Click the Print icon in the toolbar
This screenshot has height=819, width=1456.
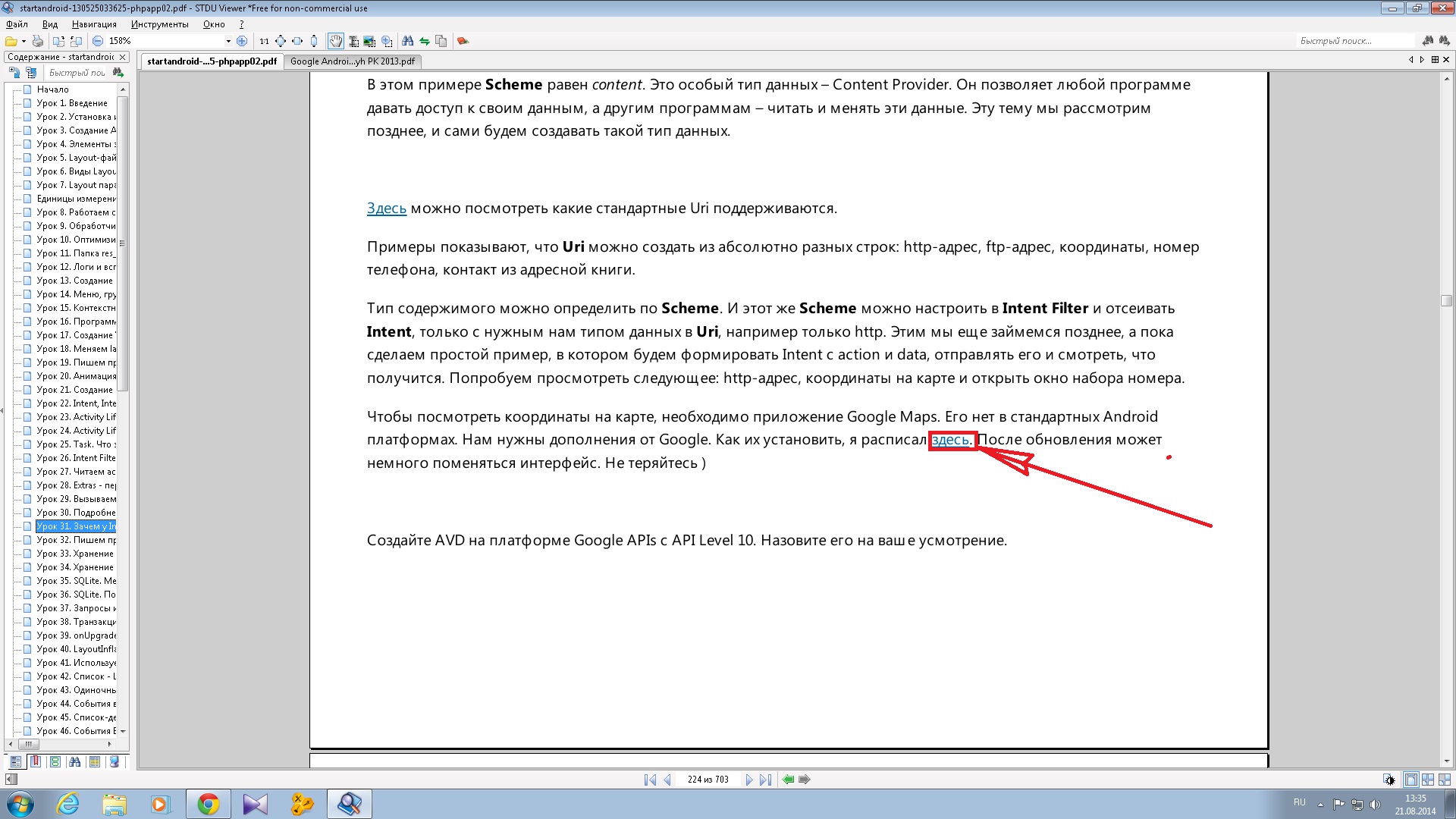click(37, 41)
